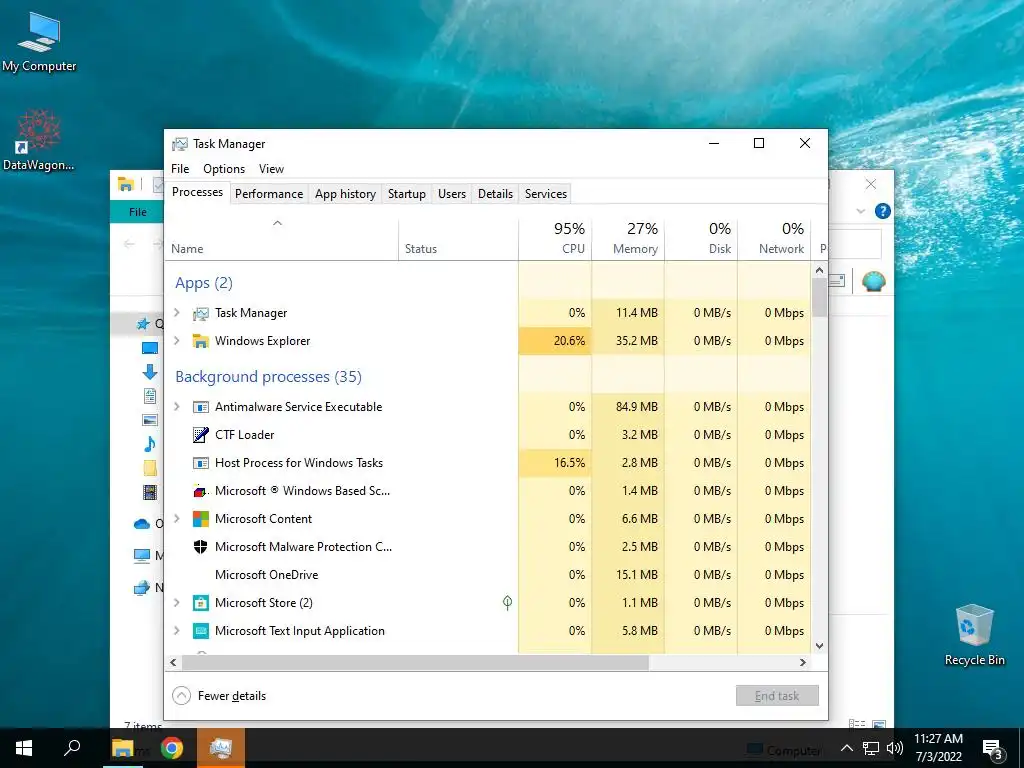Switch to the Details tab

click(495, 194)
